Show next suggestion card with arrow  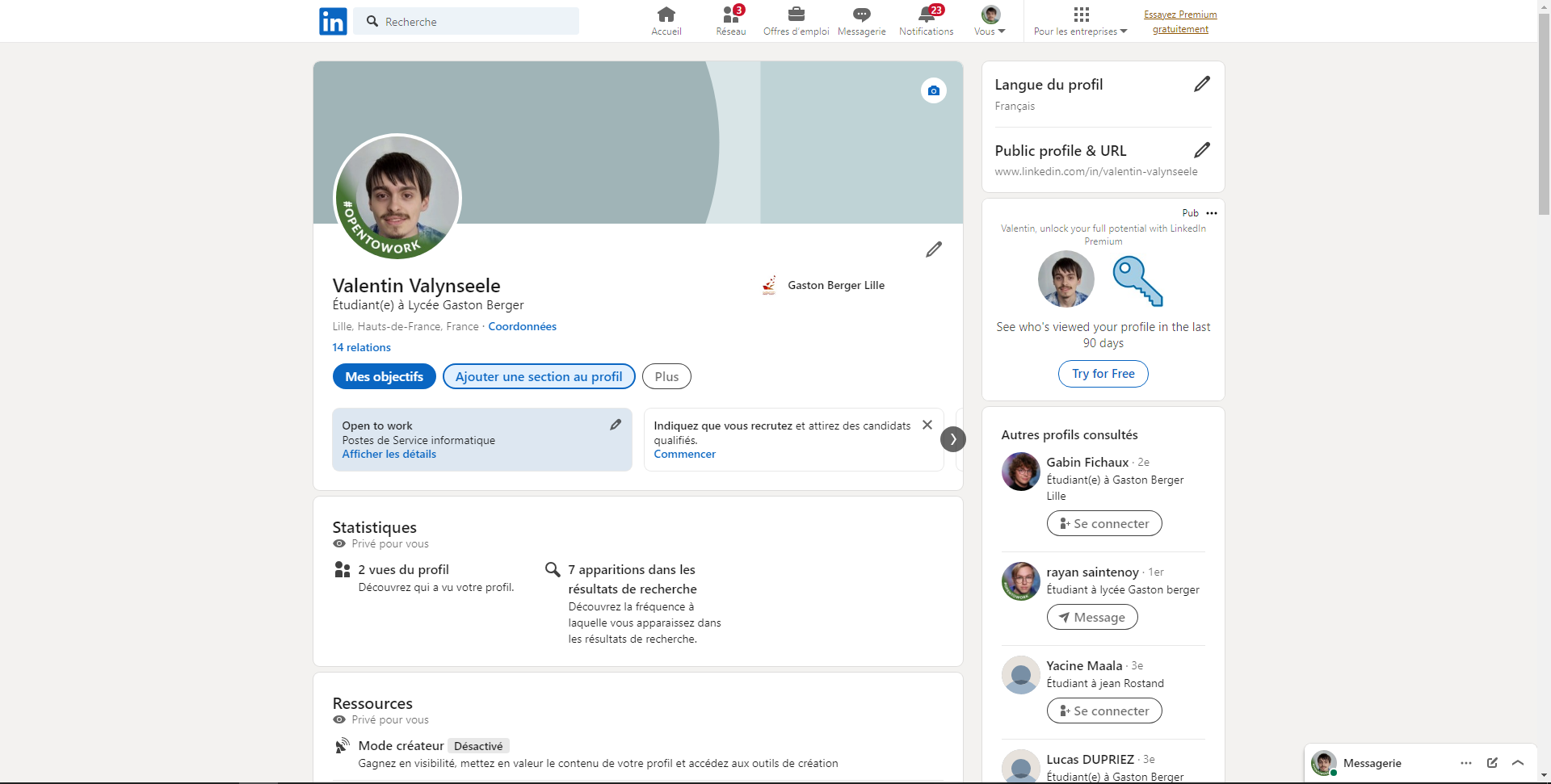[953, 439]
